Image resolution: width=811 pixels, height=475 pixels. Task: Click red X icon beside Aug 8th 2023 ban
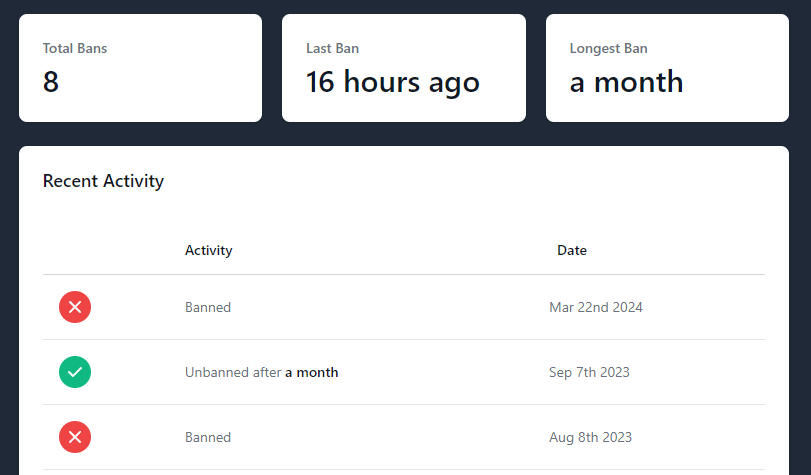point(75,437)
